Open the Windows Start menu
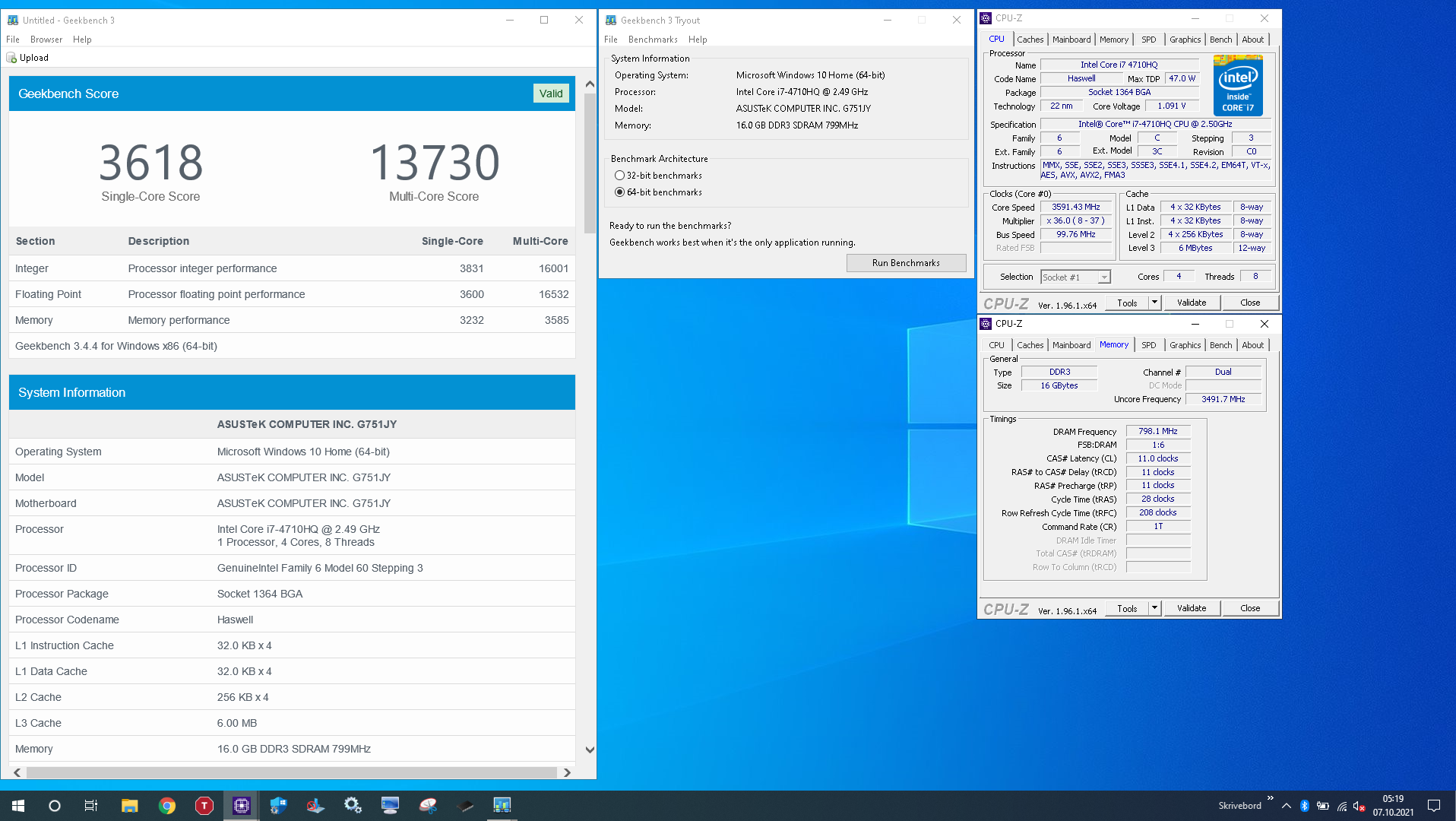 click(x=18, y=806)
